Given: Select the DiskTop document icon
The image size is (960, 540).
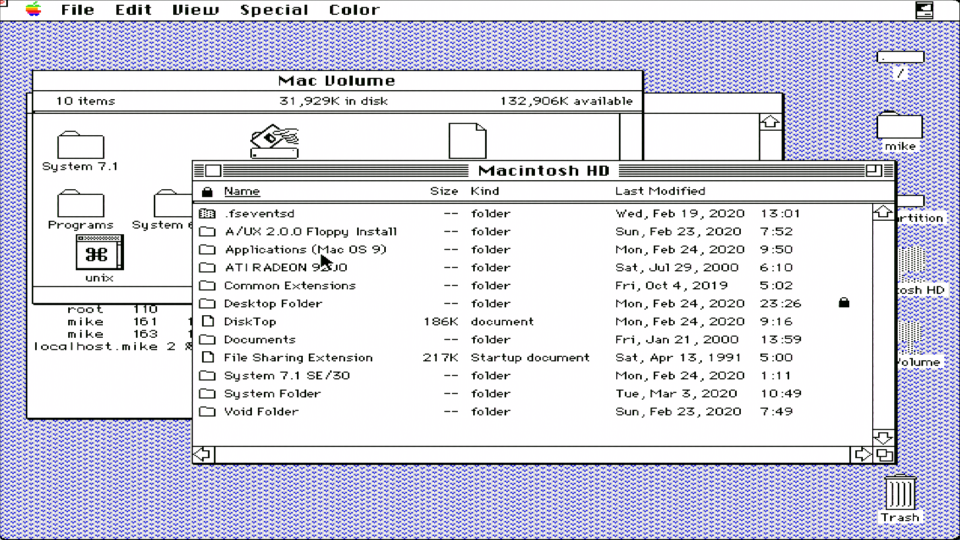Looking at the screenshot, I should 208,321.
